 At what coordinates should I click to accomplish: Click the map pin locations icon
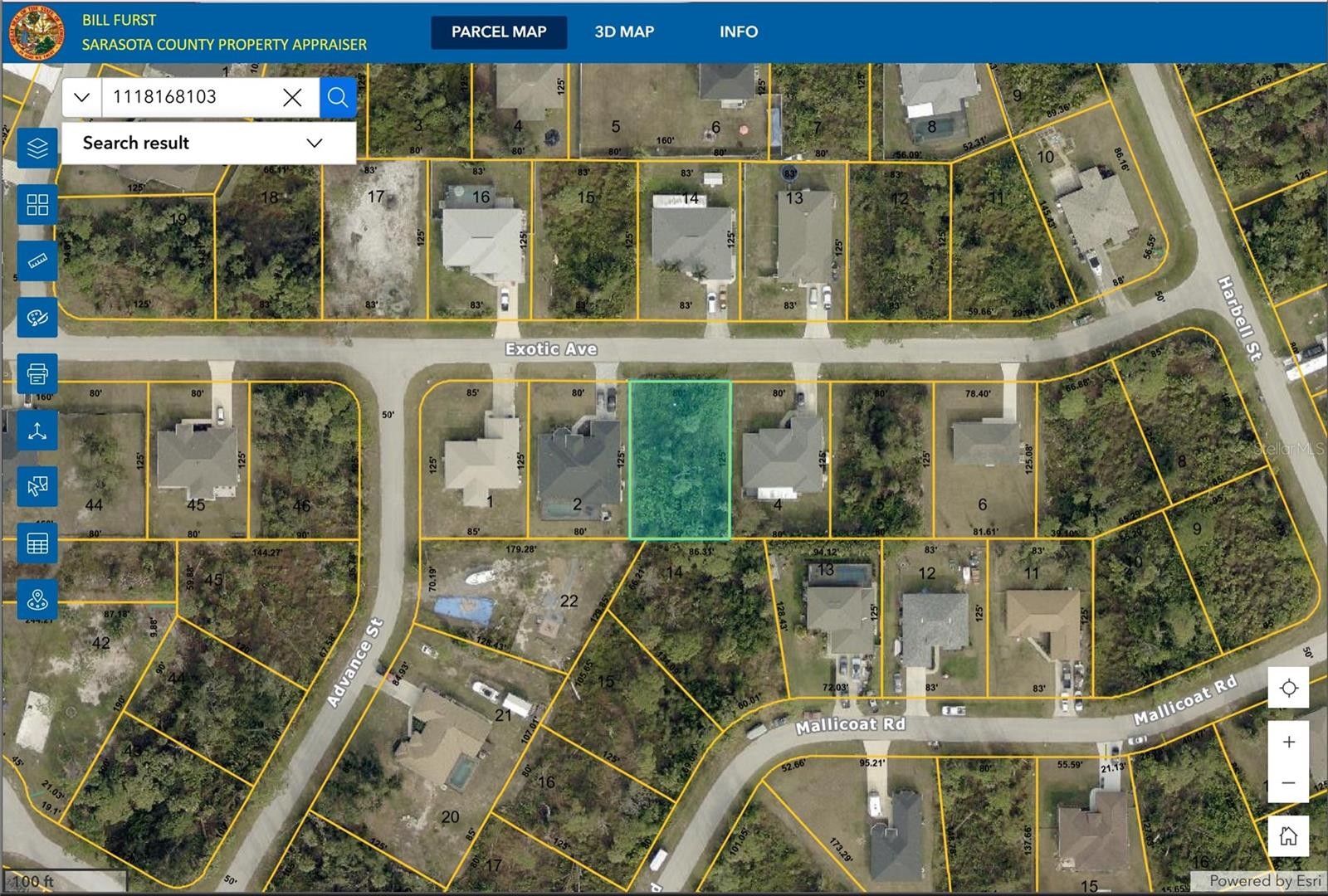click(x=37, y=599)
